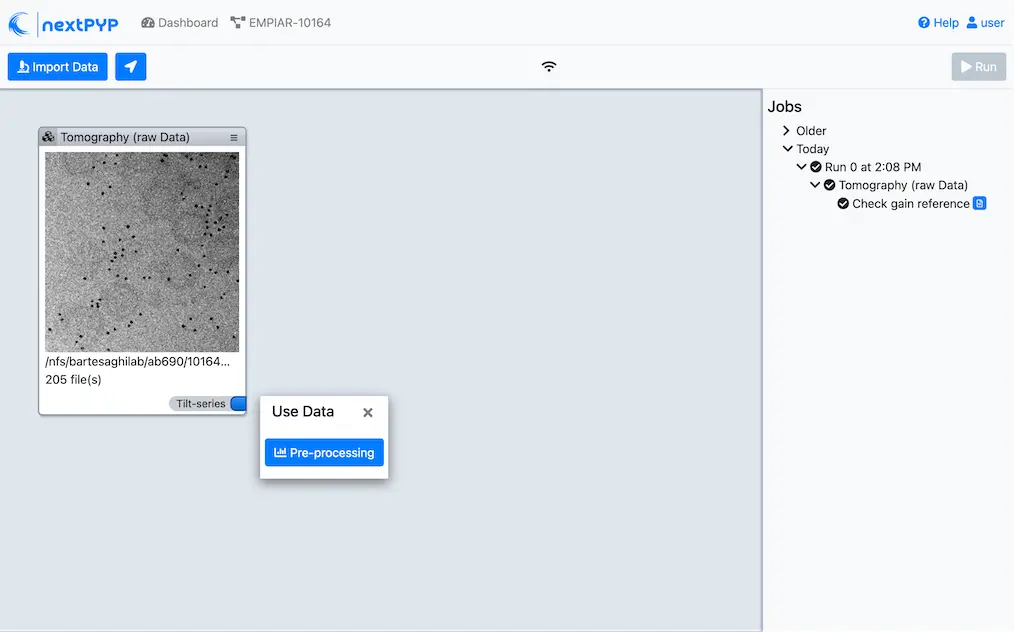
Task: Click the checkmark beside Run 0
Action: 815,167
